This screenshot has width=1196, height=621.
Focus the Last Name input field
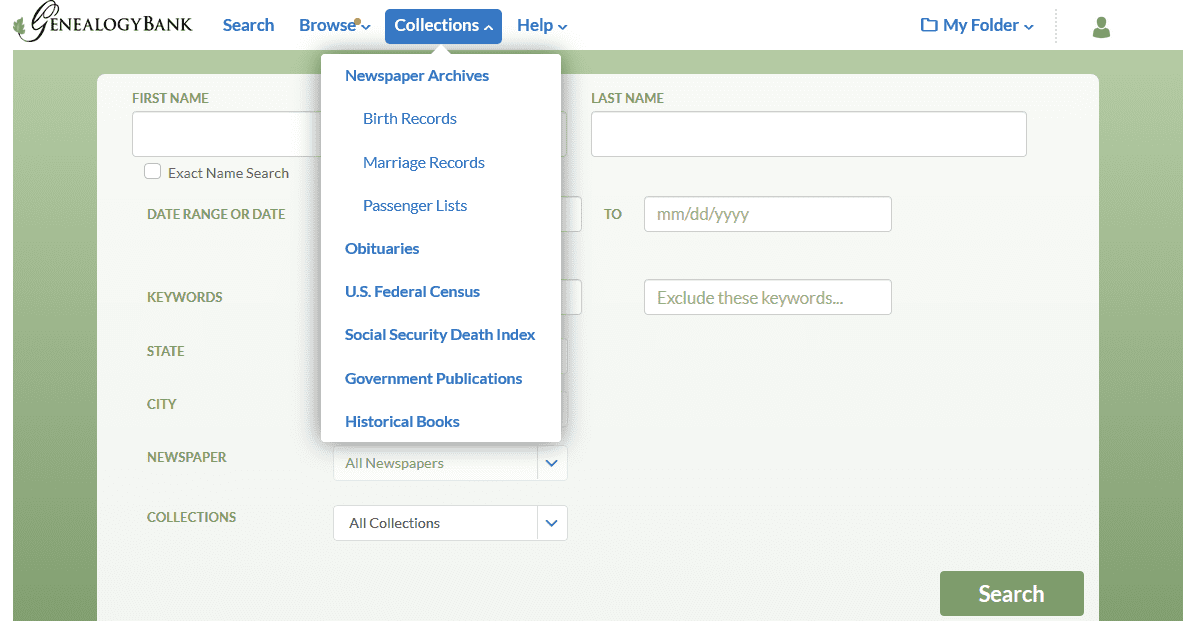point(809,134)
